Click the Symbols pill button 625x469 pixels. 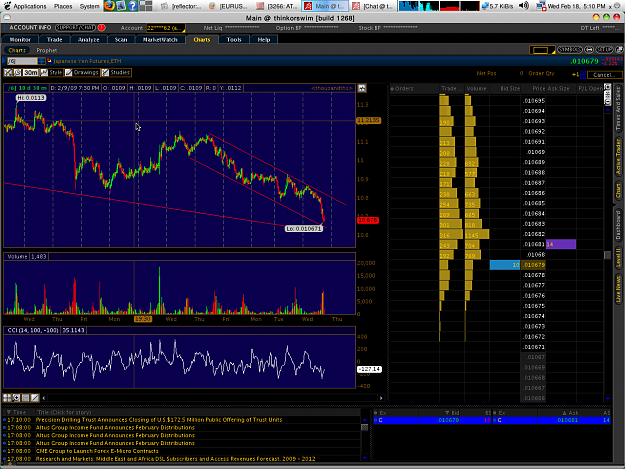coord(569,49)
